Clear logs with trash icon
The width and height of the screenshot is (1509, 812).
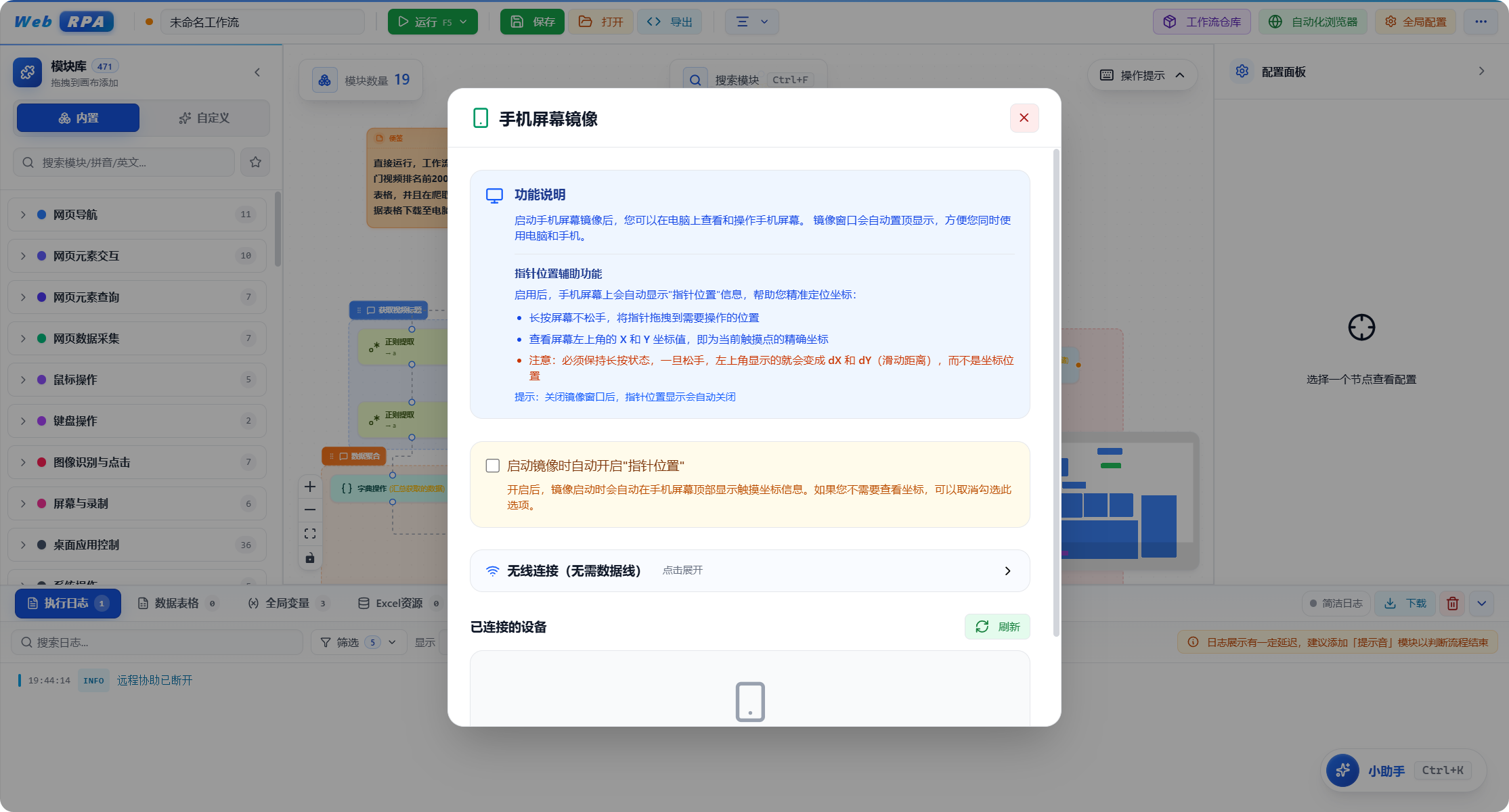1452,603
